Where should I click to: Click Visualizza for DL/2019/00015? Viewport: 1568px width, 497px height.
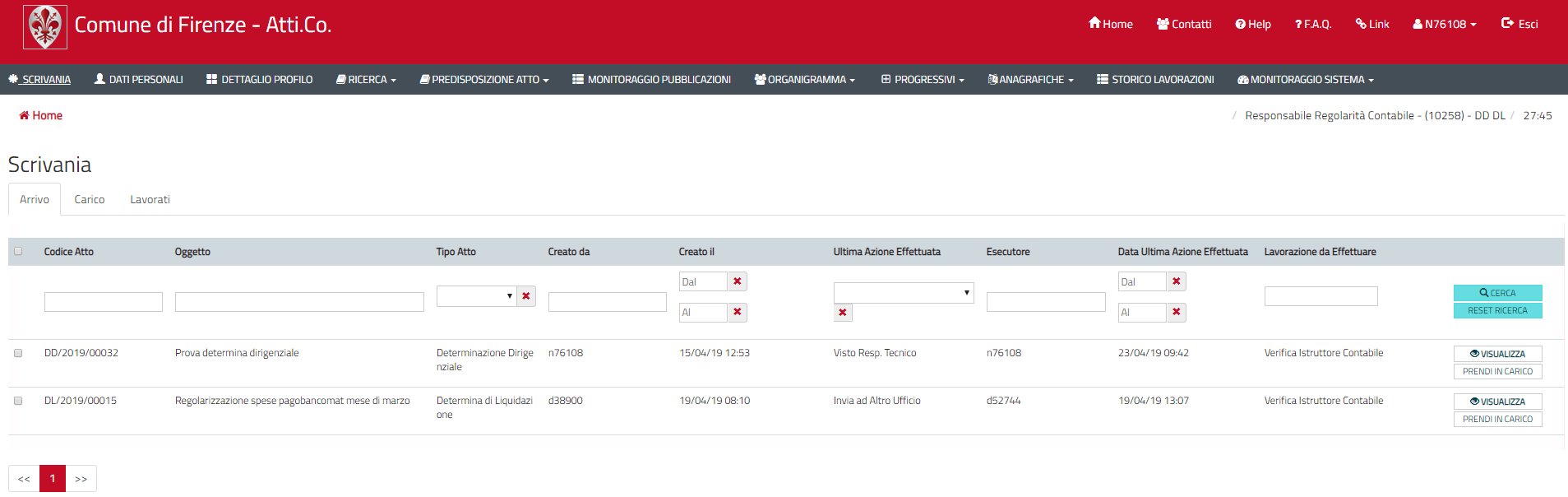pyautogui.click(x=1497, y=402)
